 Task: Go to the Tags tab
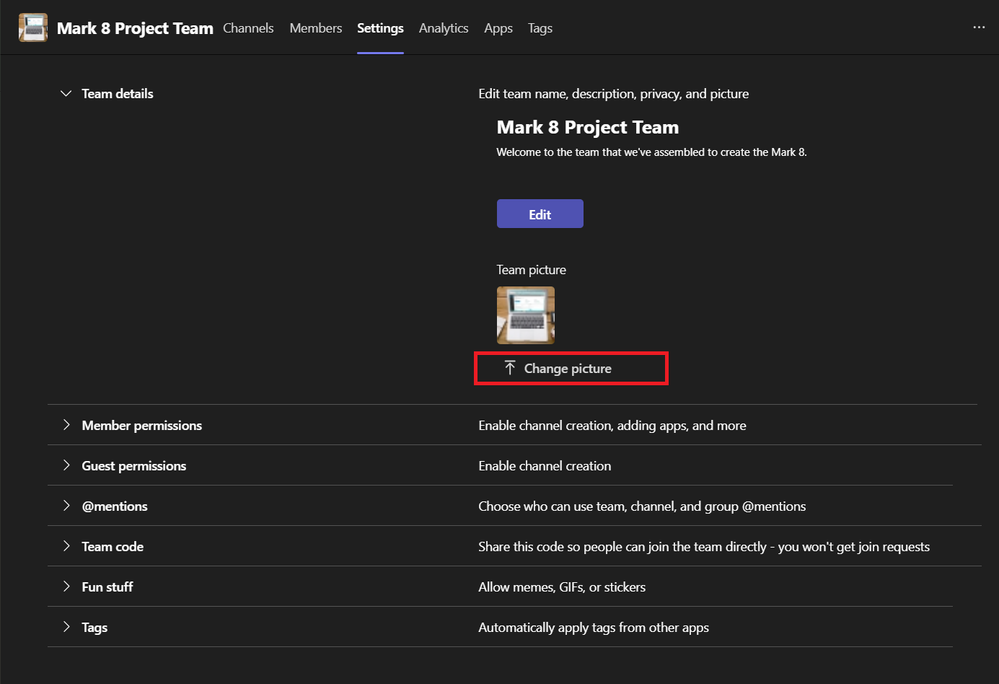pos(540,28)
